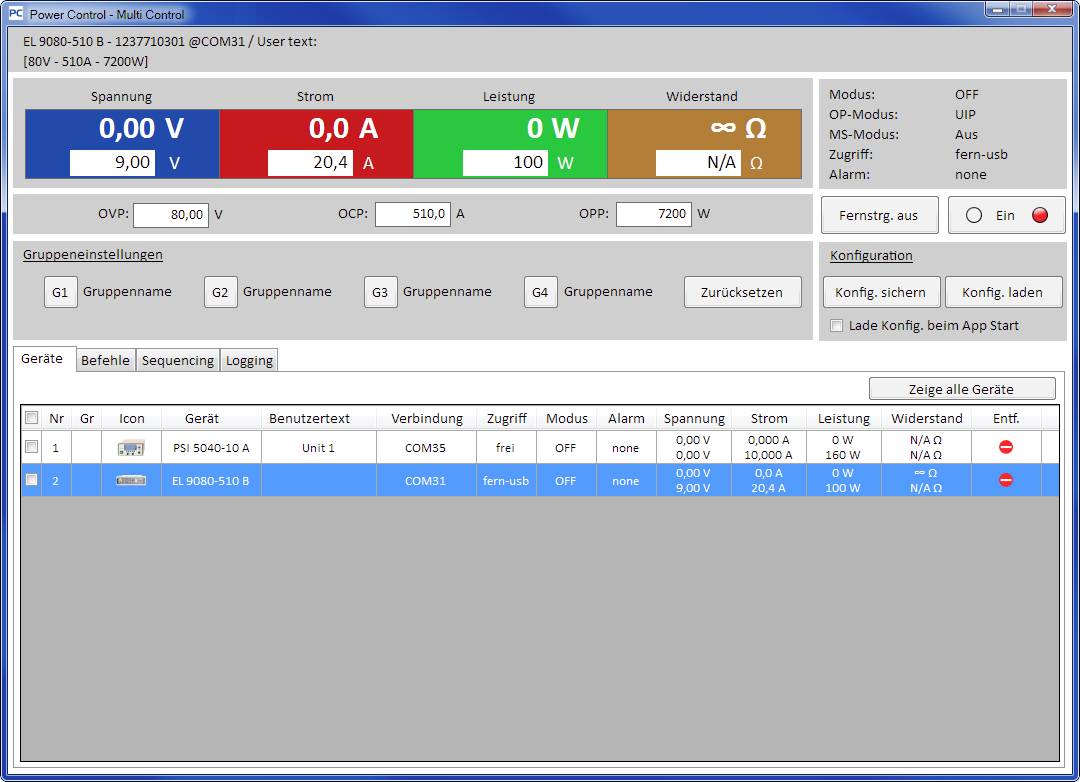Click the red Entf. delete icon for Unit 1
The height and width of the screenshot is (782, 1080).
1006,447
